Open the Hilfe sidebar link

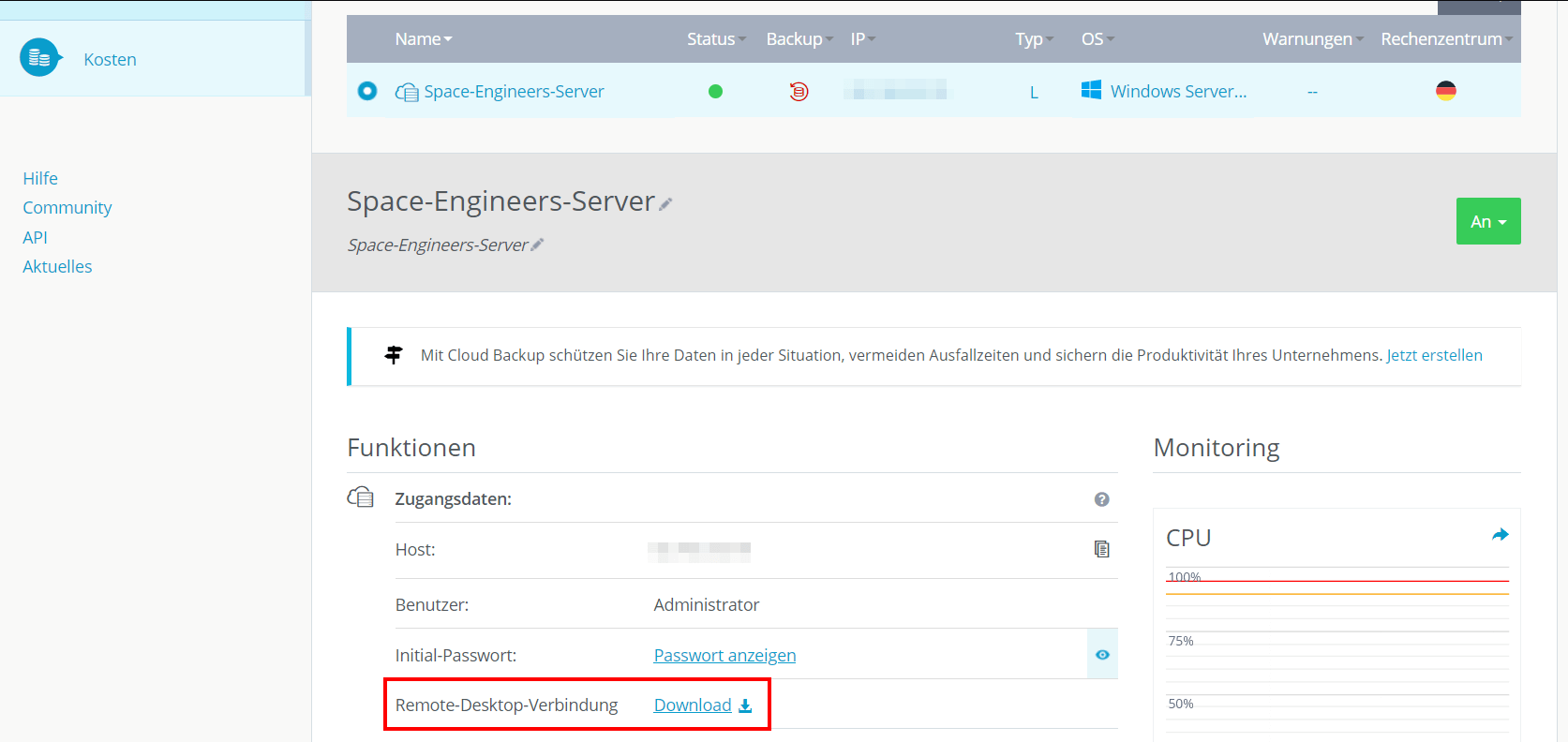click(40, 178)
